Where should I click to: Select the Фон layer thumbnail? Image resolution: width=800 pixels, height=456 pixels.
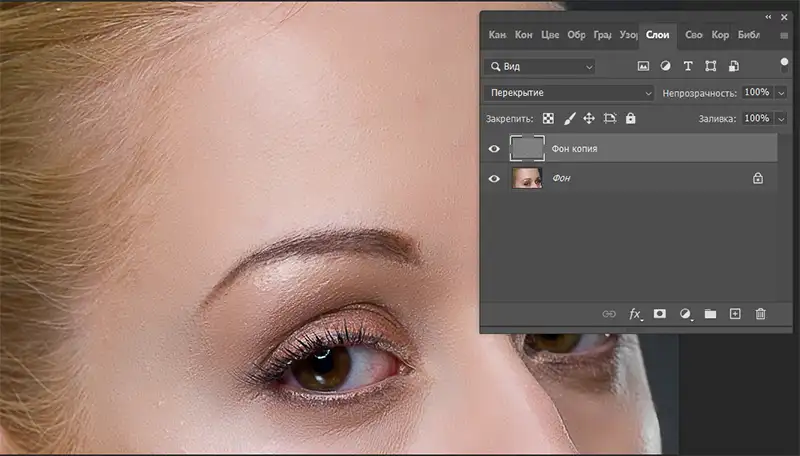(x=527, y=179)
